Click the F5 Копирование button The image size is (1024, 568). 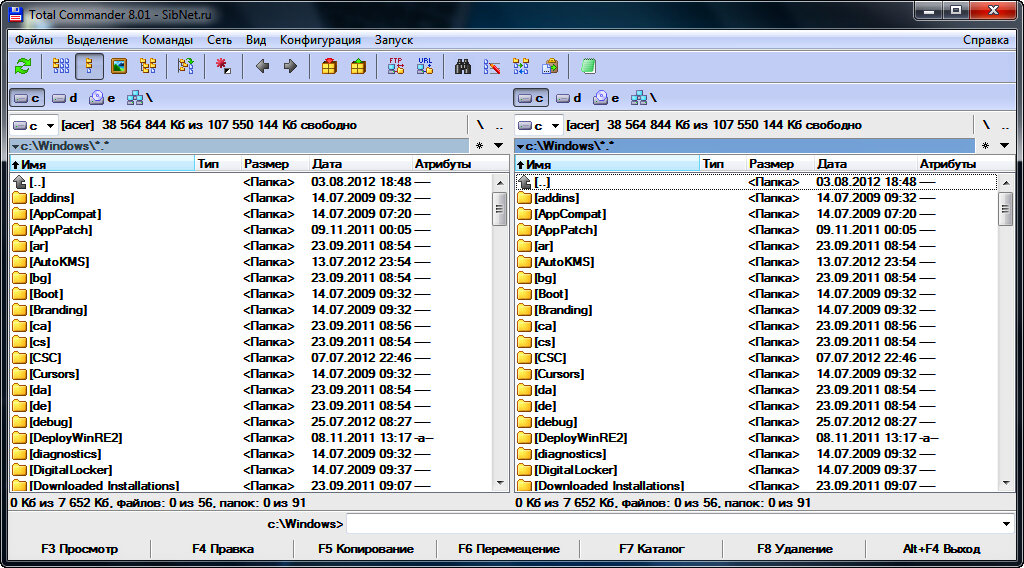366,549
